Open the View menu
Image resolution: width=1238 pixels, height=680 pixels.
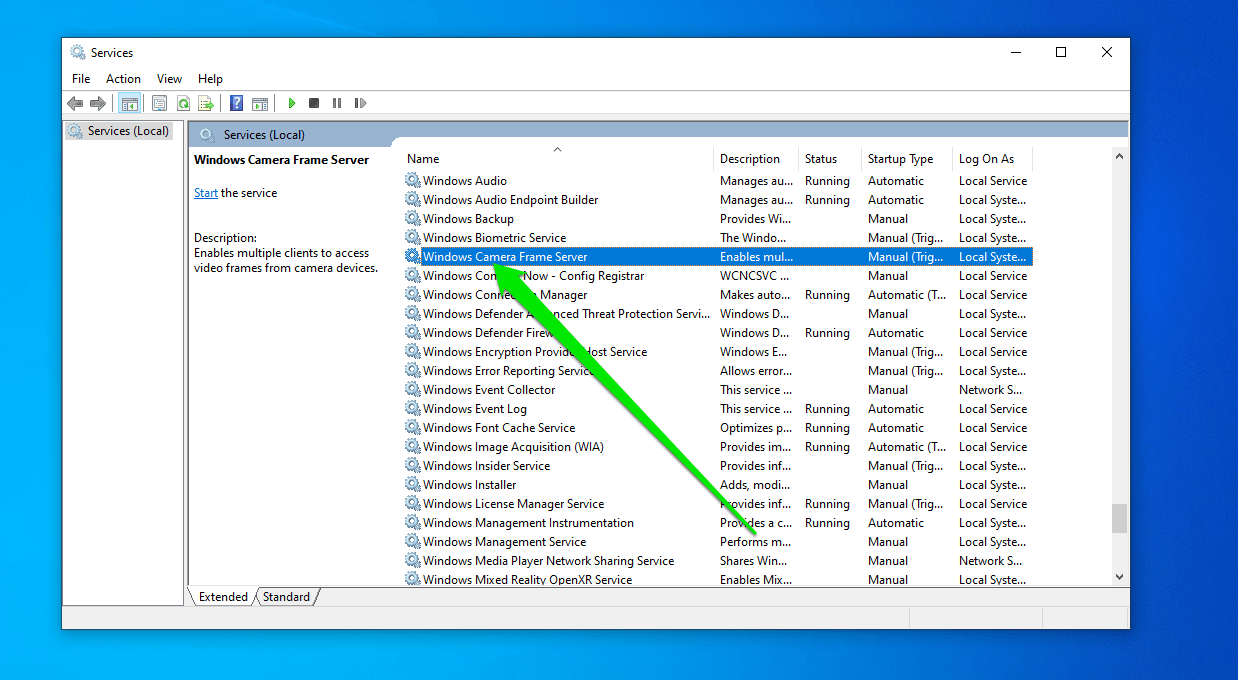tap(169, 79)
